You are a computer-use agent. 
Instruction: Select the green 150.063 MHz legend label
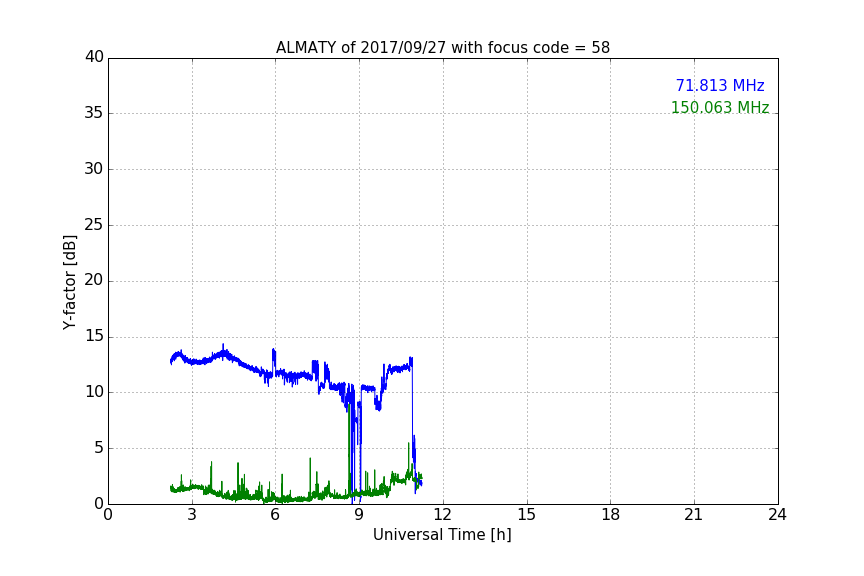pos(720,107)
